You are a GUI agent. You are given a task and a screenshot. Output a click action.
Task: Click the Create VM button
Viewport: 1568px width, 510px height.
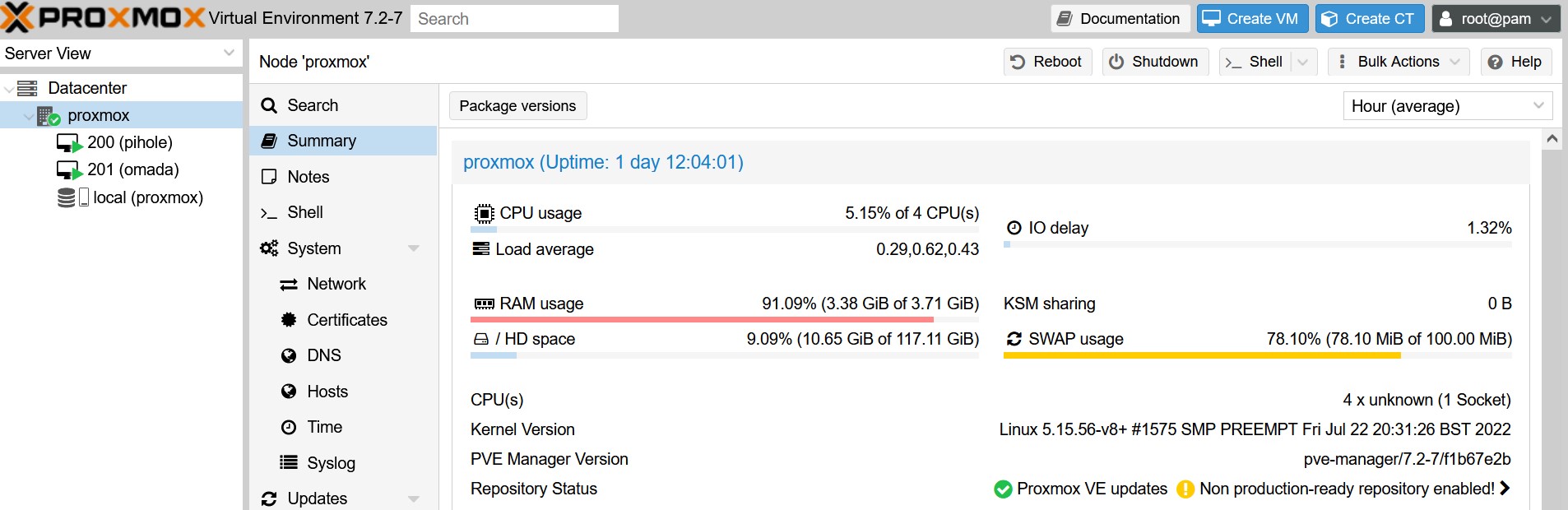pos(1250,19)
